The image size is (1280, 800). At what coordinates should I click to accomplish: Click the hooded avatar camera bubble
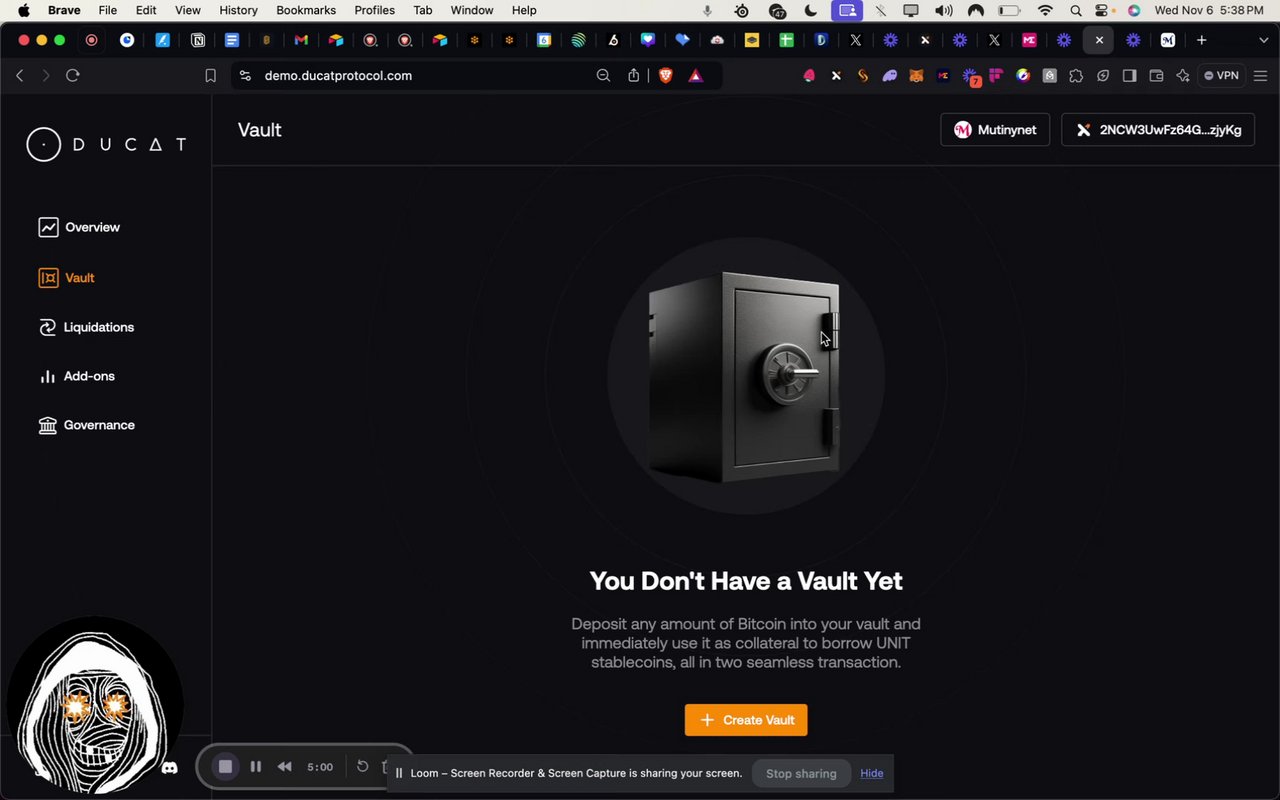pyautogui.click(x=95, y=705)
